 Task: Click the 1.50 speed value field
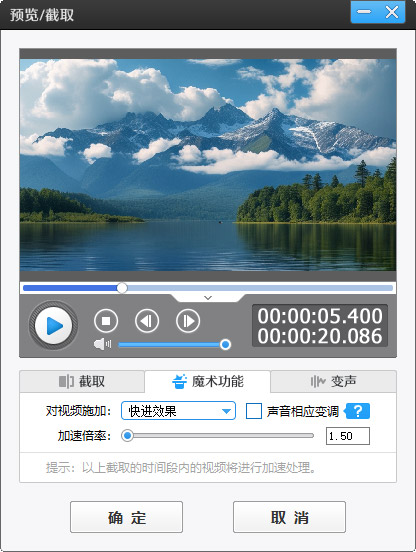348,436
